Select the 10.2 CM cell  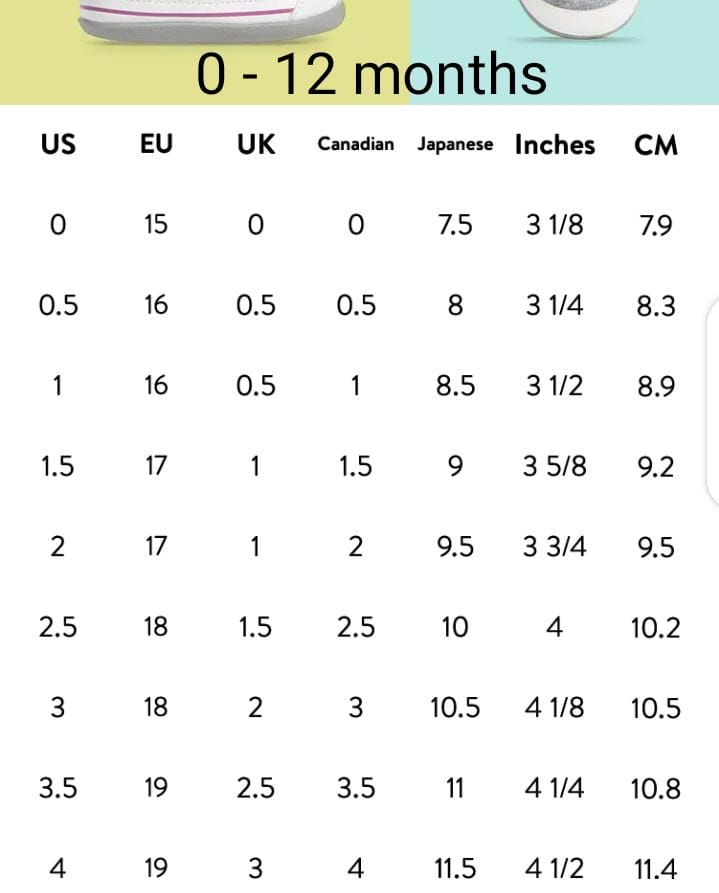click(656, 628)
